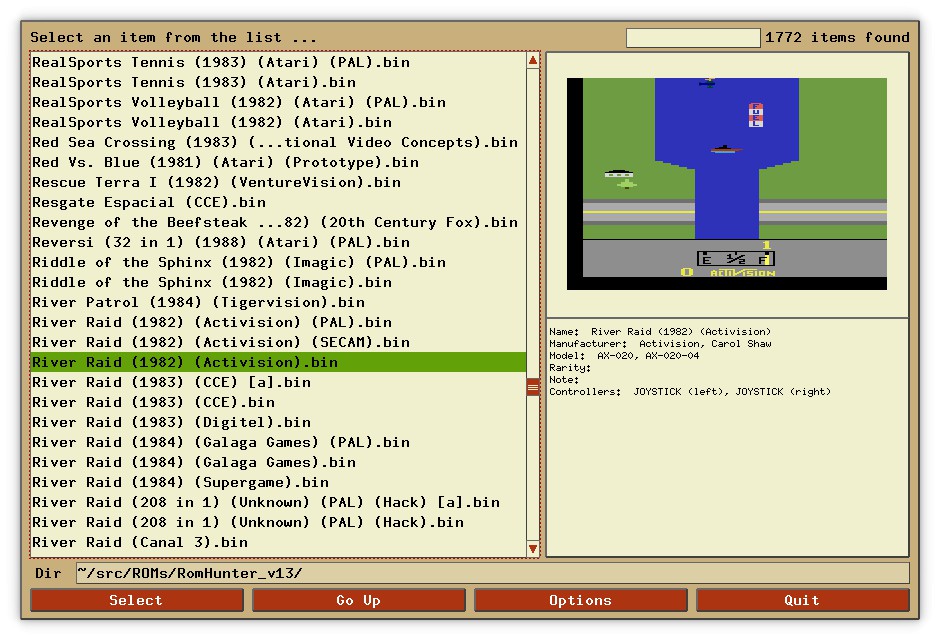Image resolution: width=940 pixels, height=640 pixels.
Task: Focus the search filter input field
Action: [693, 38]
